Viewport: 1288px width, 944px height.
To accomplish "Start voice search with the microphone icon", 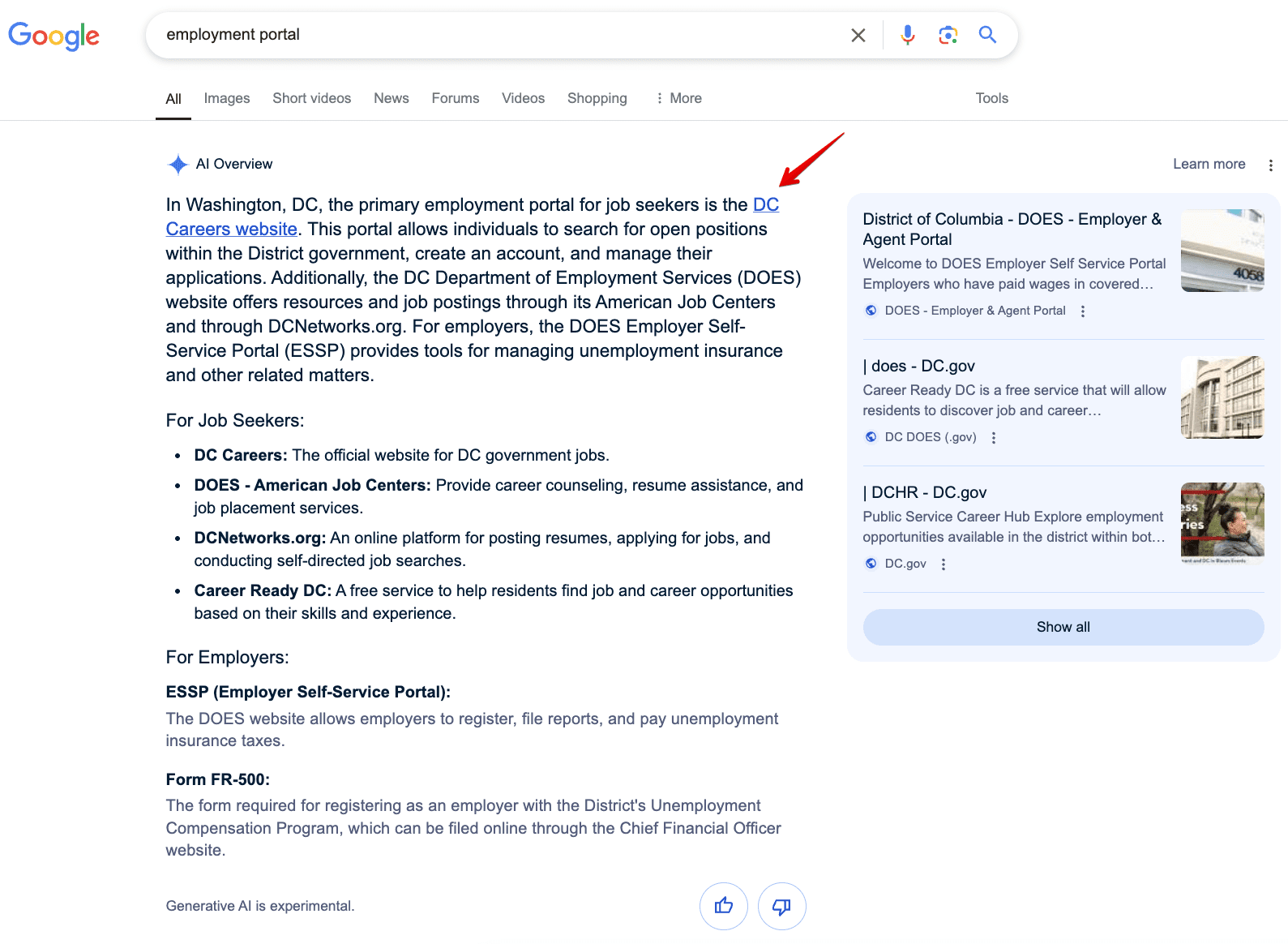I will point(907,35).
